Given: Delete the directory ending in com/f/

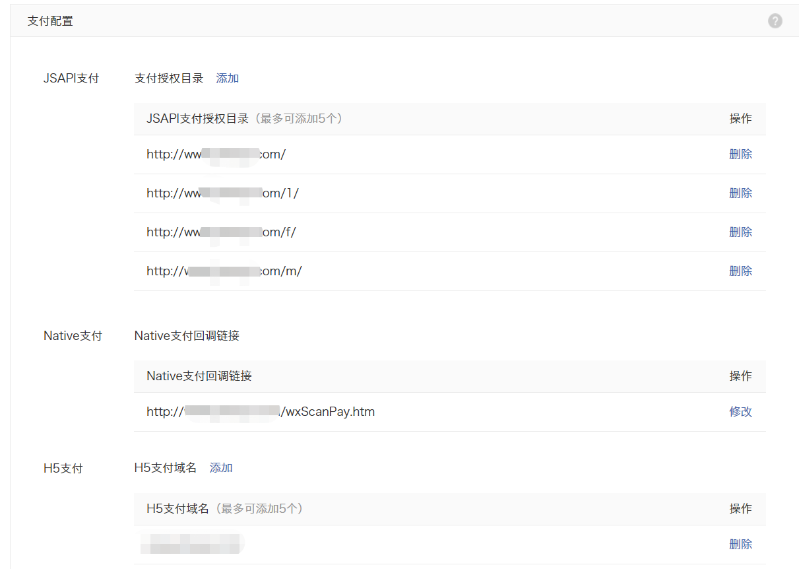Looking at the screenshot, I should coord(740,232).
